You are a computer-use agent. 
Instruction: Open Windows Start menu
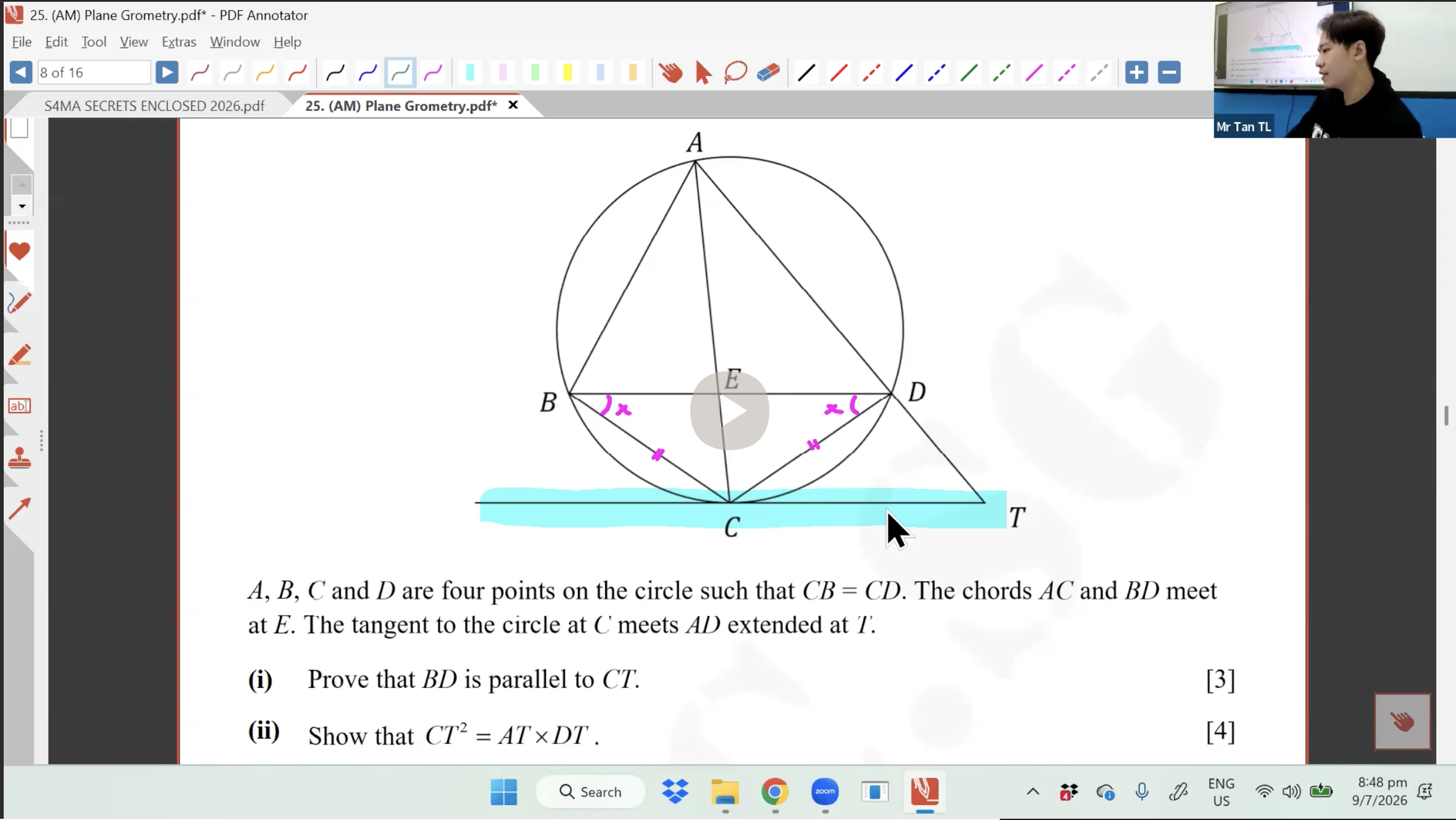[x=504, y=792]
